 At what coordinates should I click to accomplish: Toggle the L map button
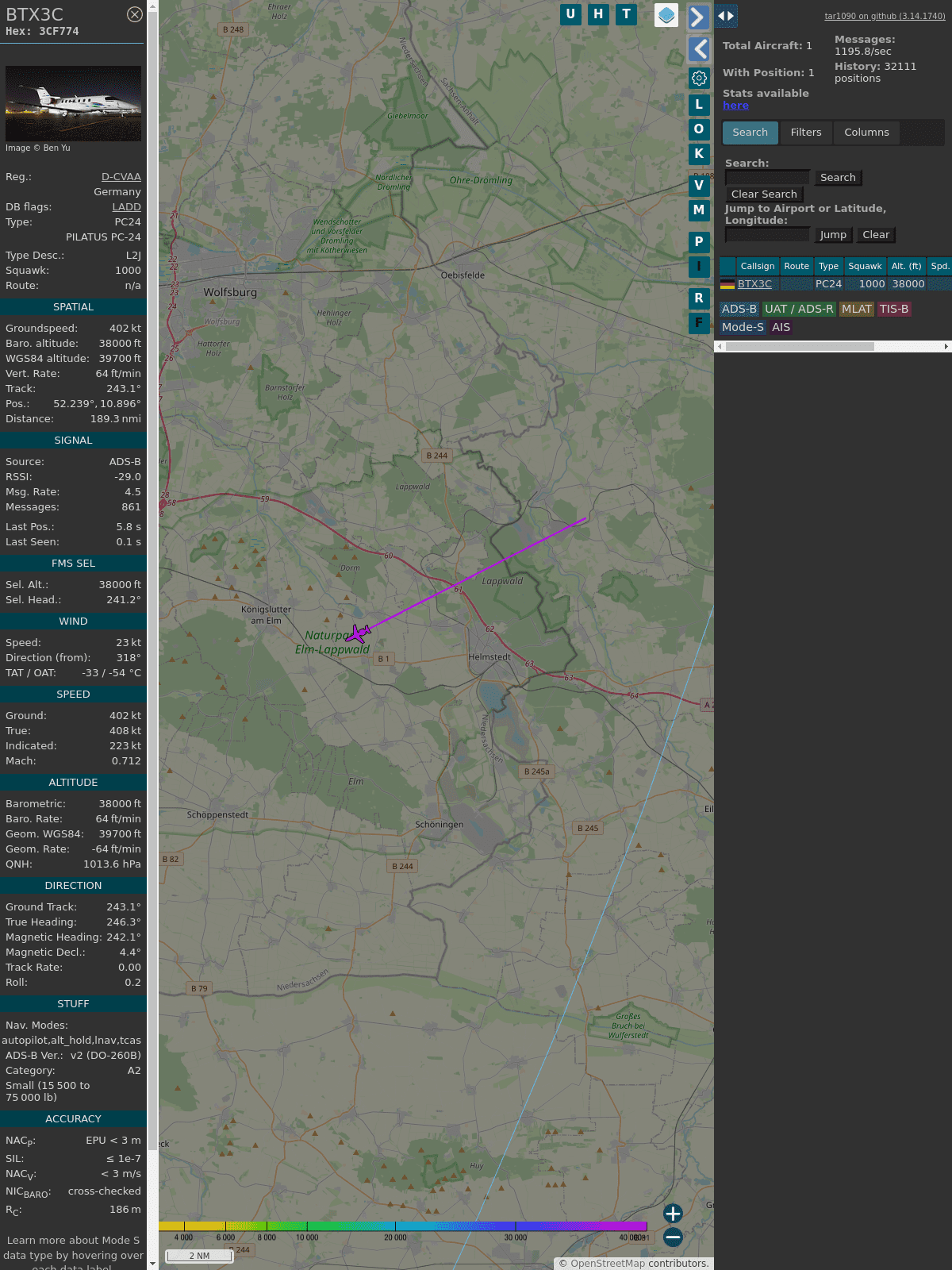tap(699, 104)
